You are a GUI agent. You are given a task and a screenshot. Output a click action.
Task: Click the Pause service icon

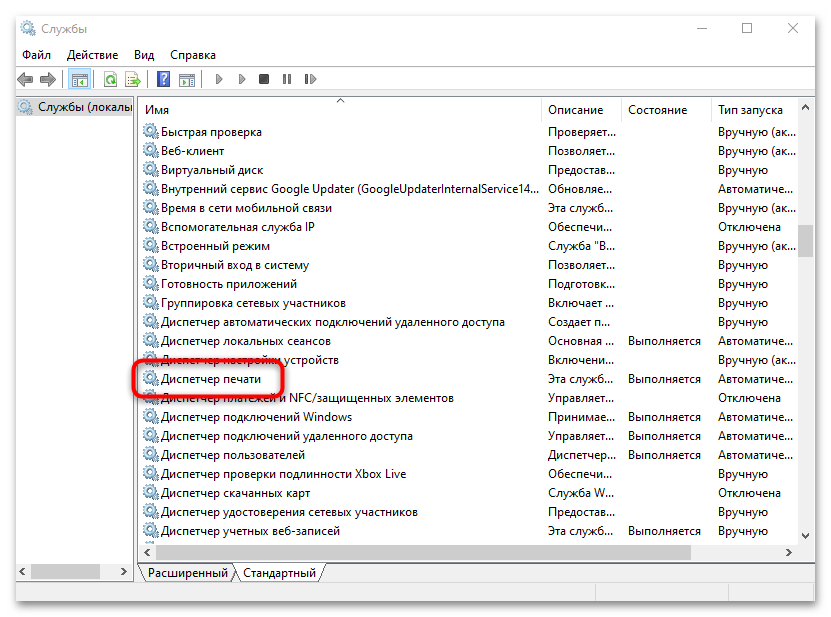pyautogui.click(x=286, y=79)
